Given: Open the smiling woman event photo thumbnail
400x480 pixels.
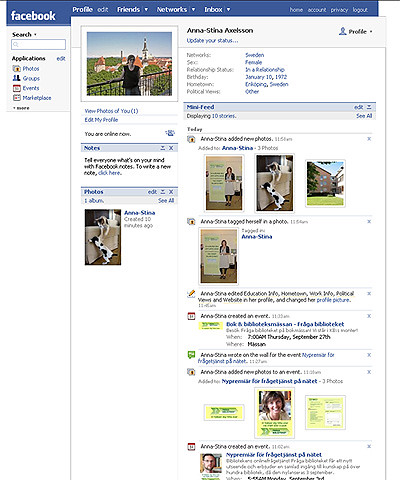Looking at the screenshot, I should tap(274, 413).
